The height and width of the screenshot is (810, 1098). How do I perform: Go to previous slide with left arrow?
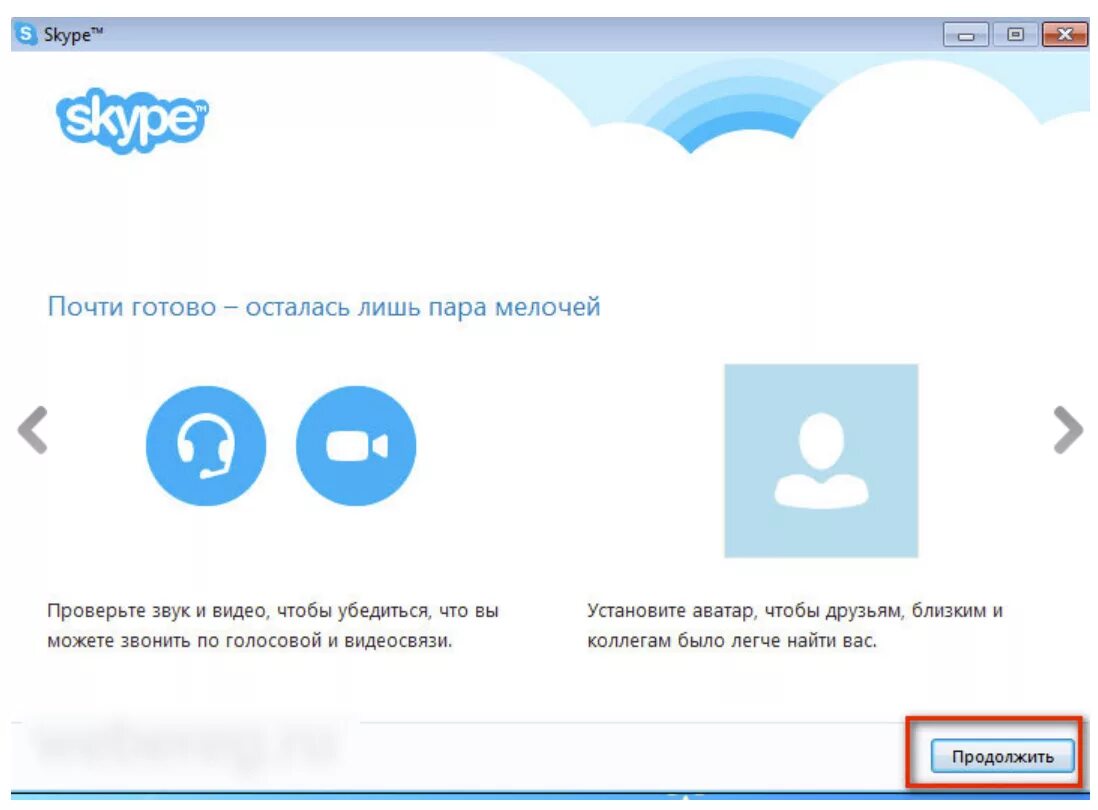pos(33,430)
